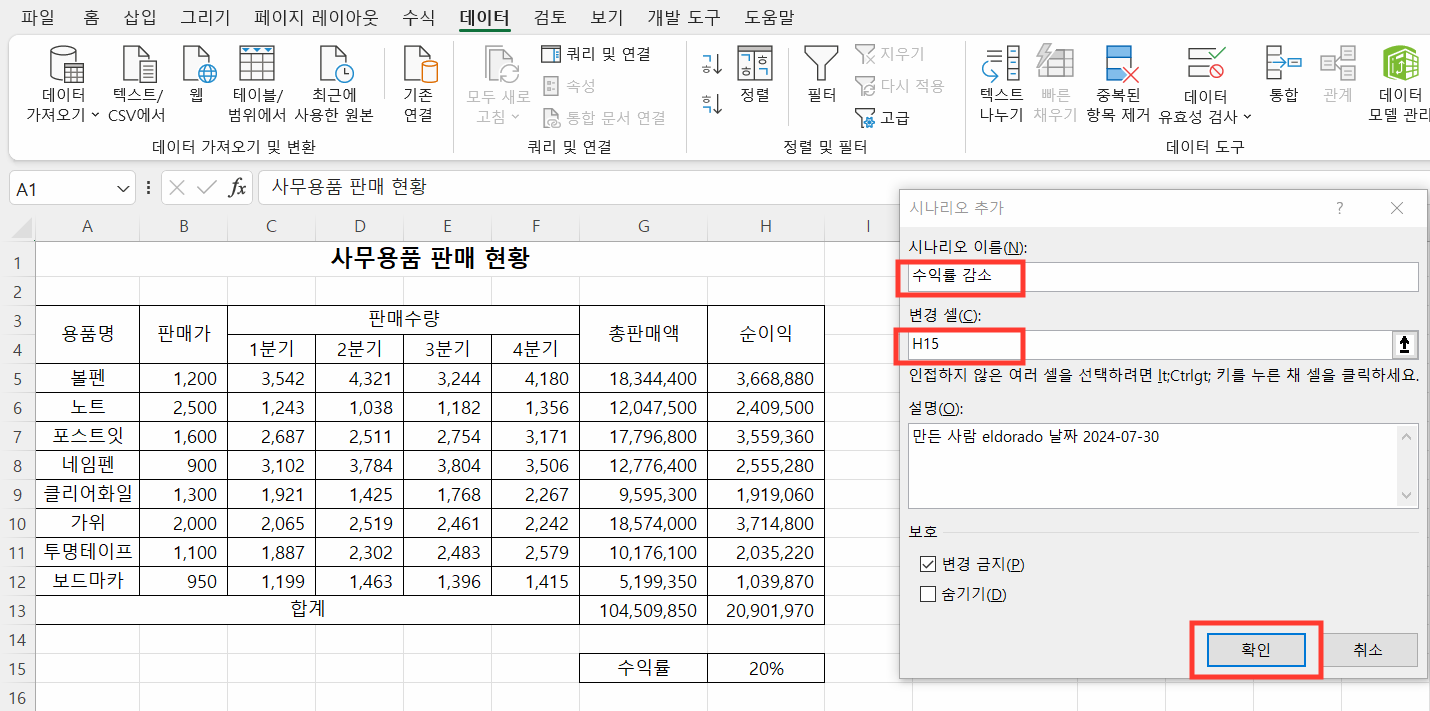Screen dimensions: 1430x711
Task: Select the 볼펜 cell
Action: click(x=88, y=379)
